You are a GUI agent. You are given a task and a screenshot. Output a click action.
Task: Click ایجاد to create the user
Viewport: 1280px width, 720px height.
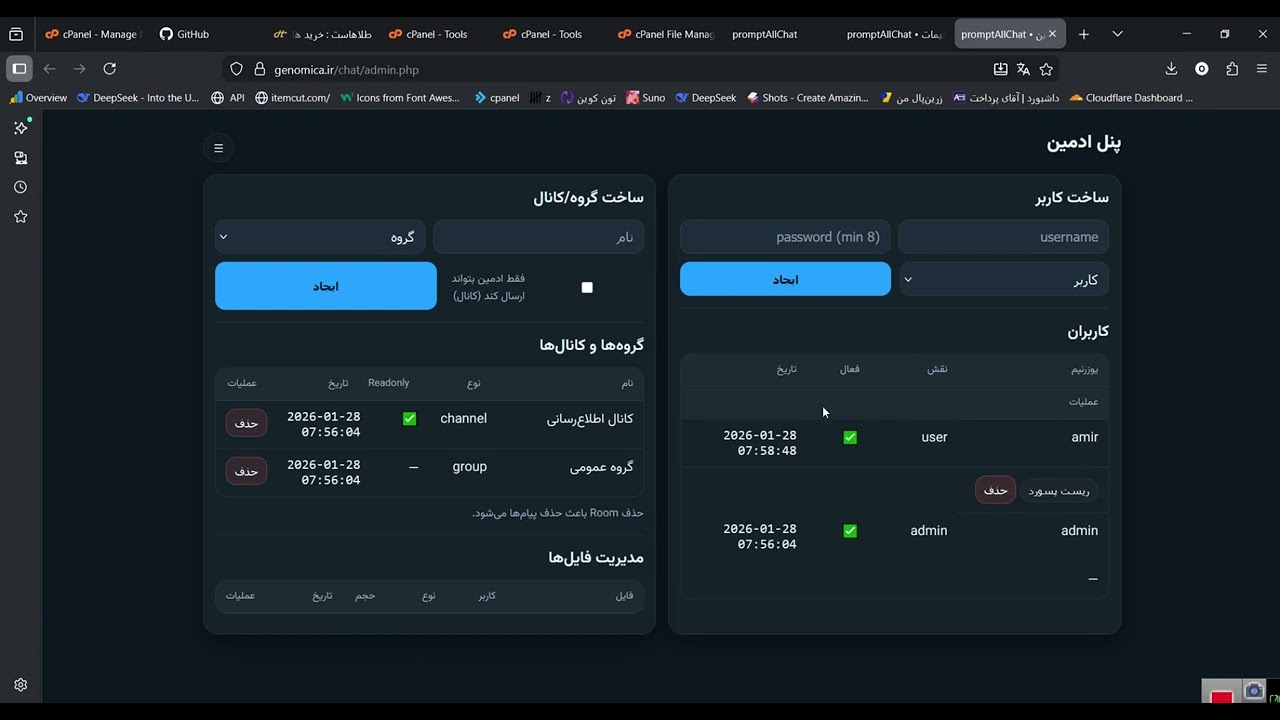[x=785, y=279]
